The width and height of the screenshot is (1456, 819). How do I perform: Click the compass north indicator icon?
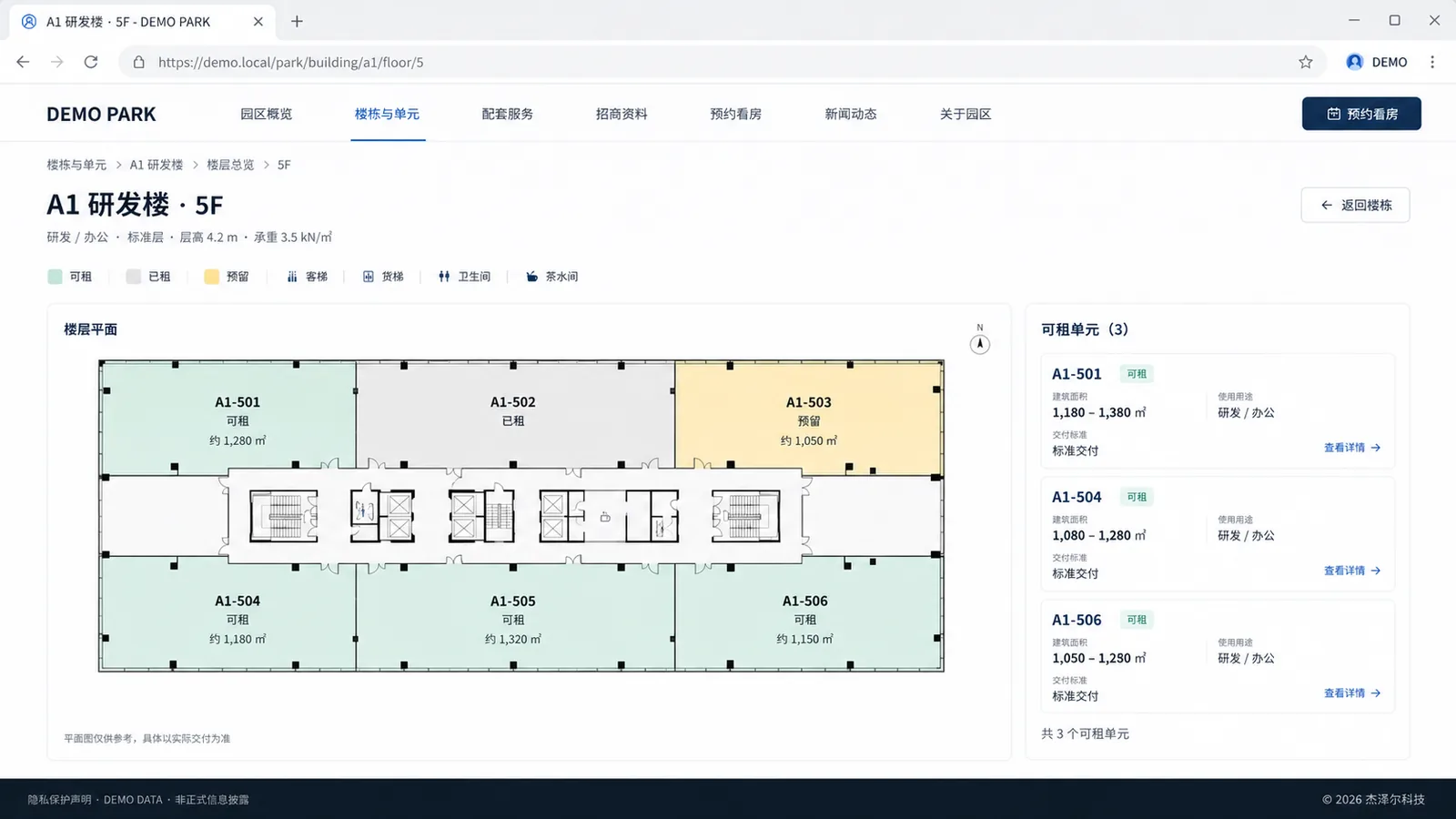(979, 344)
